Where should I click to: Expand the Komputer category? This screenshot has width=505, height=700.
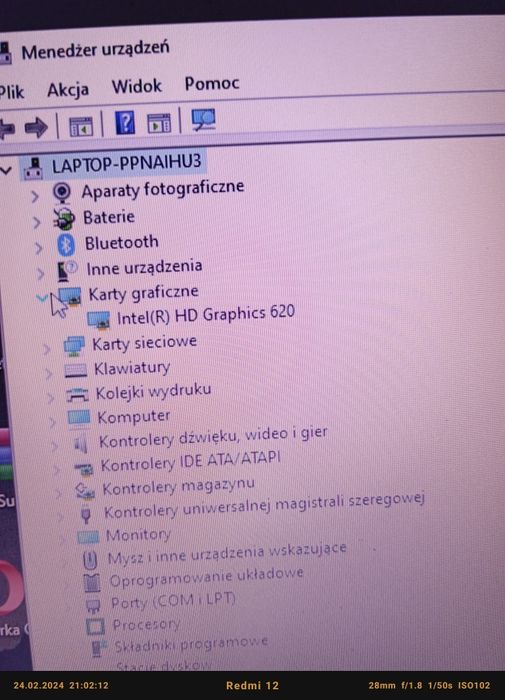pyautogui.click(x=53, y=421)
